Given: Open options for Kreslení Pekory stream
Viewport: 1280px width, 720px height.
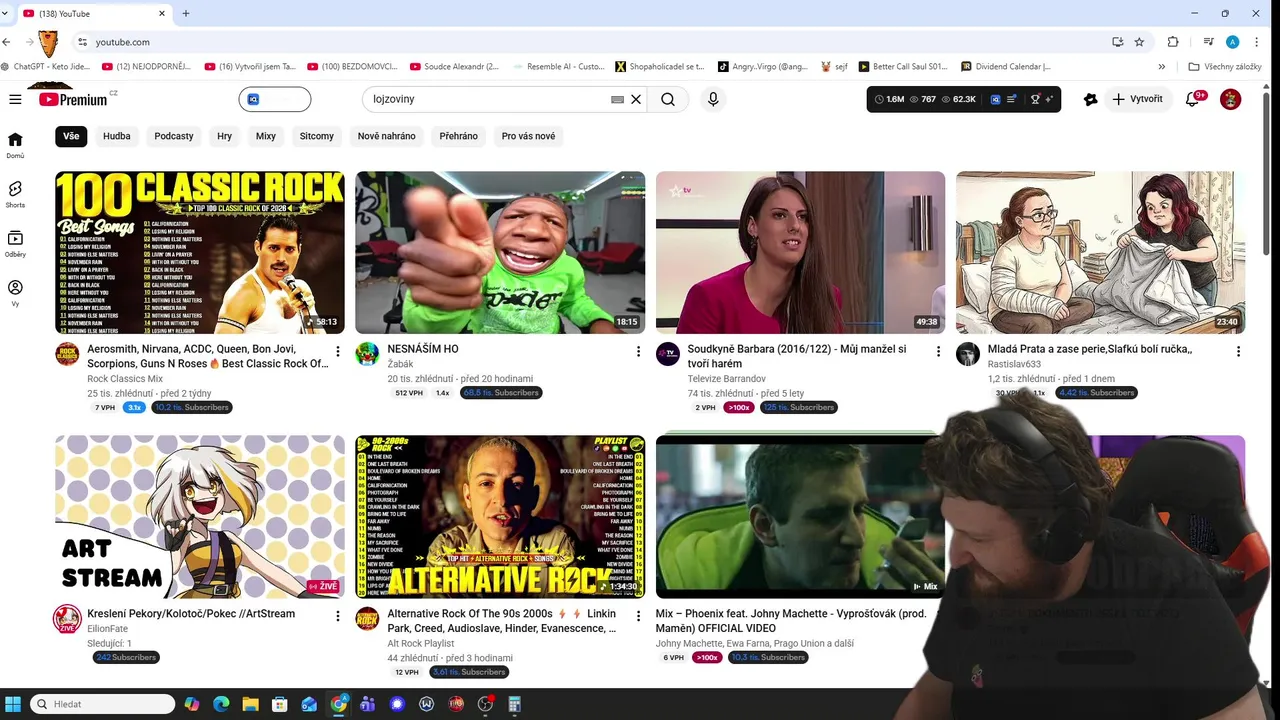Looking at the screenshot, I should (338, 616).
